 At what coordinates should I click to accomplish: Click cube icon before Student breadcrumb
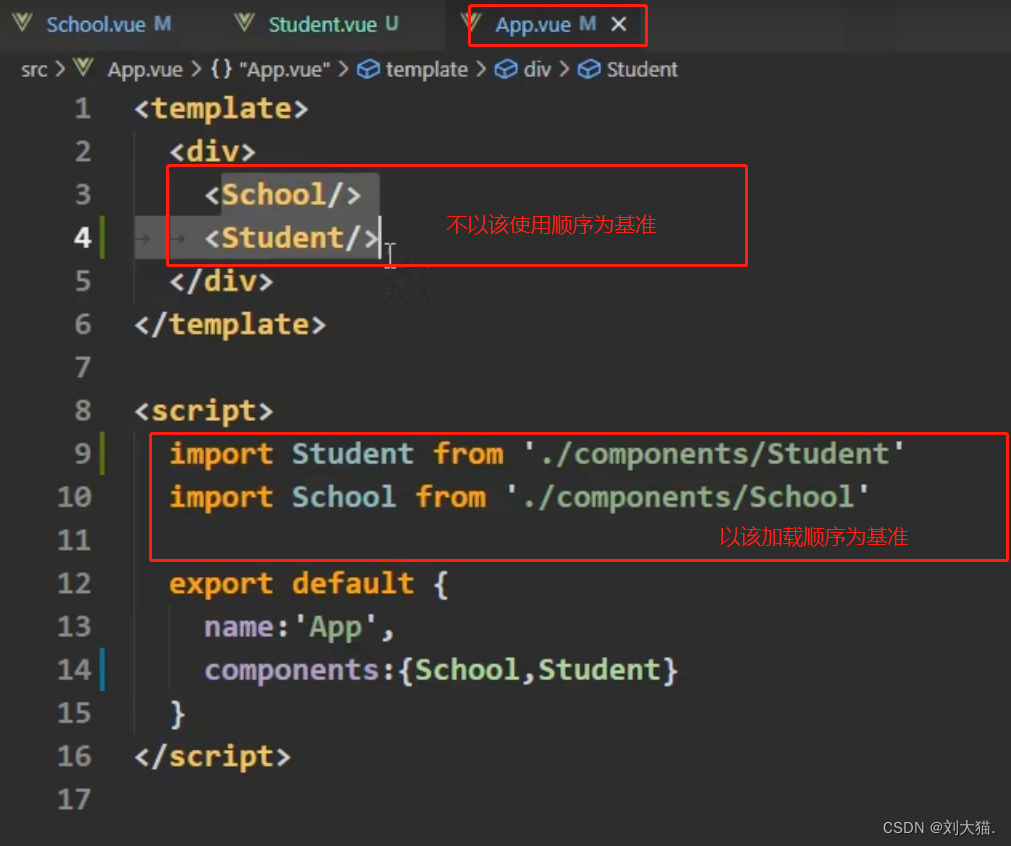[589, 69]
